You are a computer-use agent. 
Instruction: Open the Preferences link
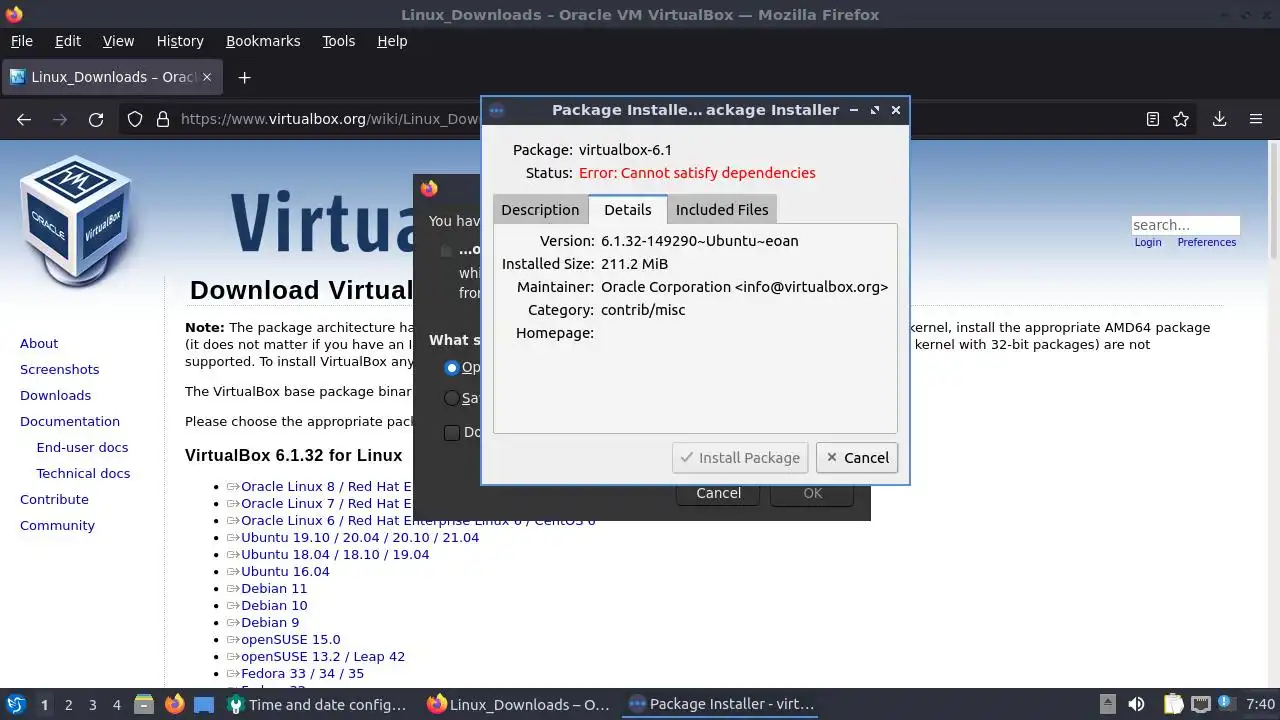click(x=1206, y=242)
